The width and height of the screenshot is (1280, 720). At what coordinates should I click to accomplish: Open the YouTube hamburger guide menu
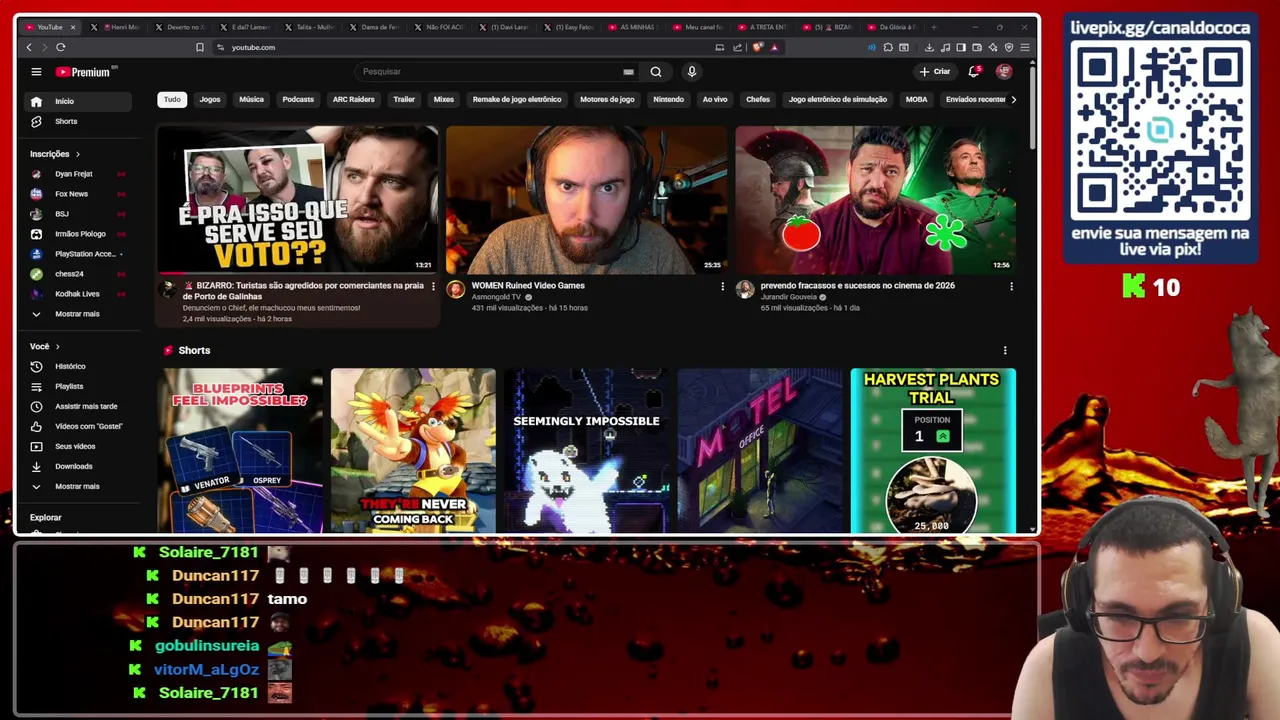(36, 72)
